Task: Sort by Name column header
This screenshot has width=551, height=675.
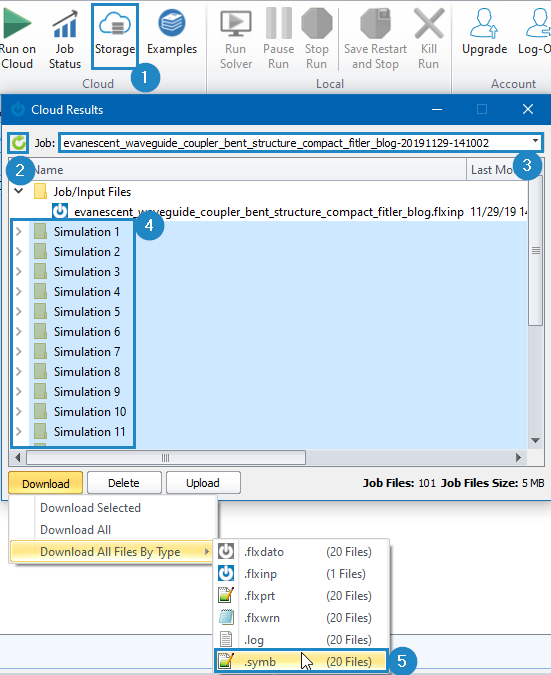Action: click(238, 170)
